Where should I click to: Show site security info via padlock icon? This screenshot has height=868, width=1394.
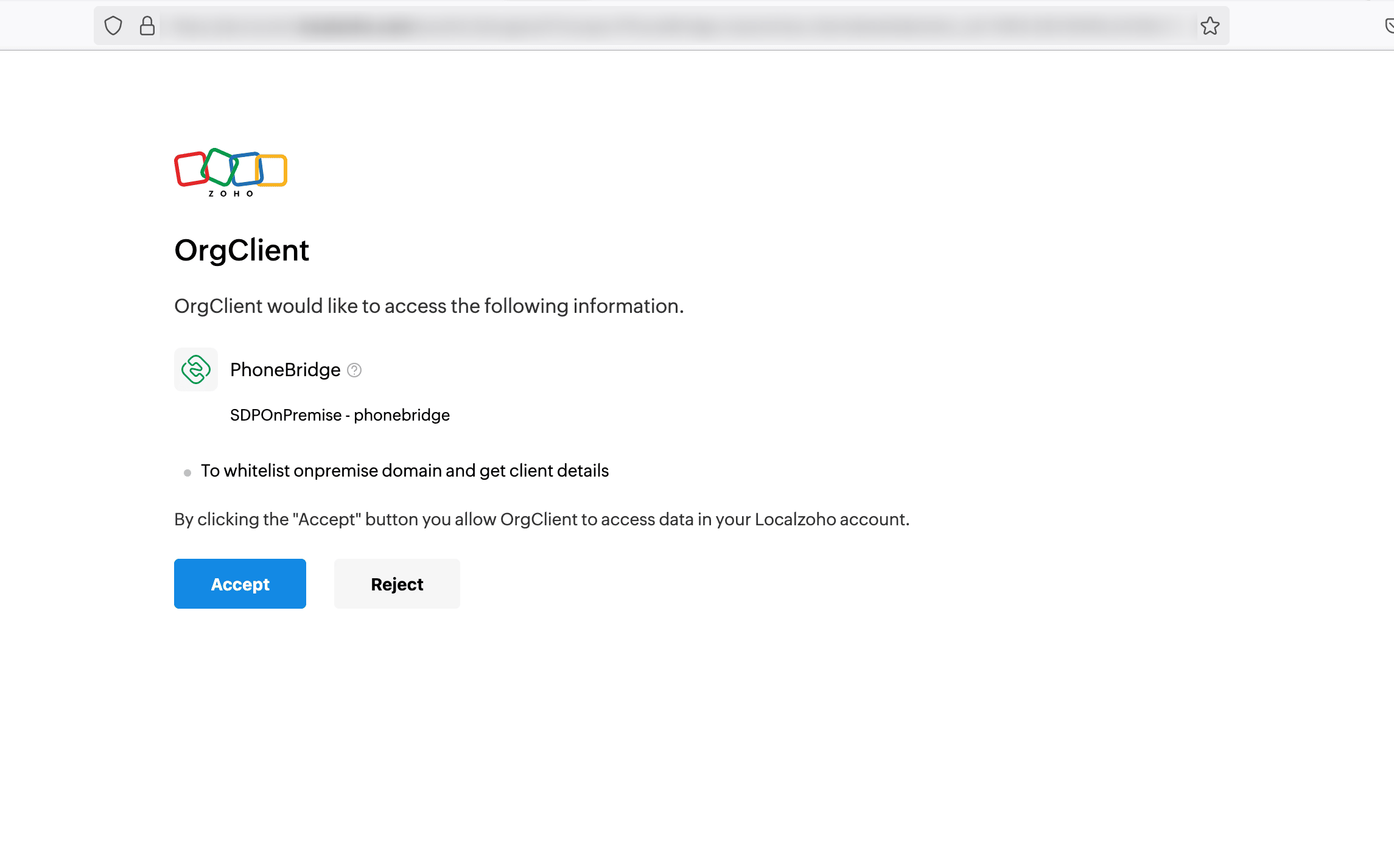pyautogui.click(x=147, y=26)
